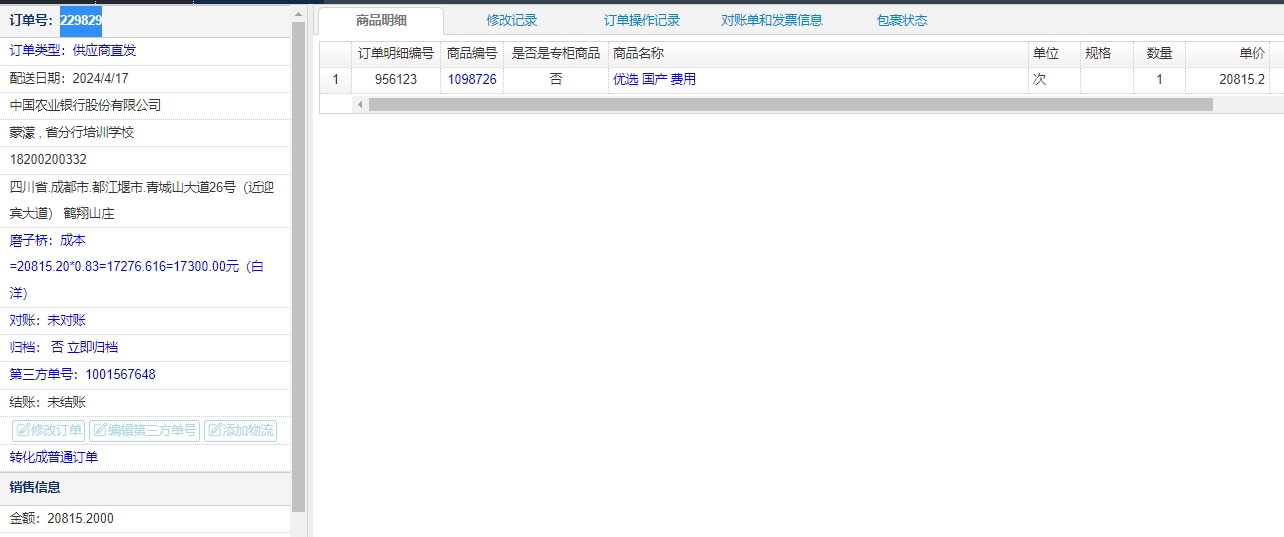Click the left arrow of the horizontal scrollbar

[360, 104]
